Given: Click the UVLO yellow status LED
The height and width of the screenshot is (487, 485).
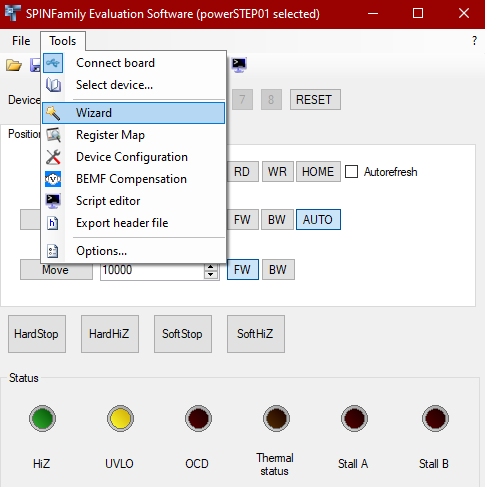Looking at the screenshot, I should click(120, 418).
